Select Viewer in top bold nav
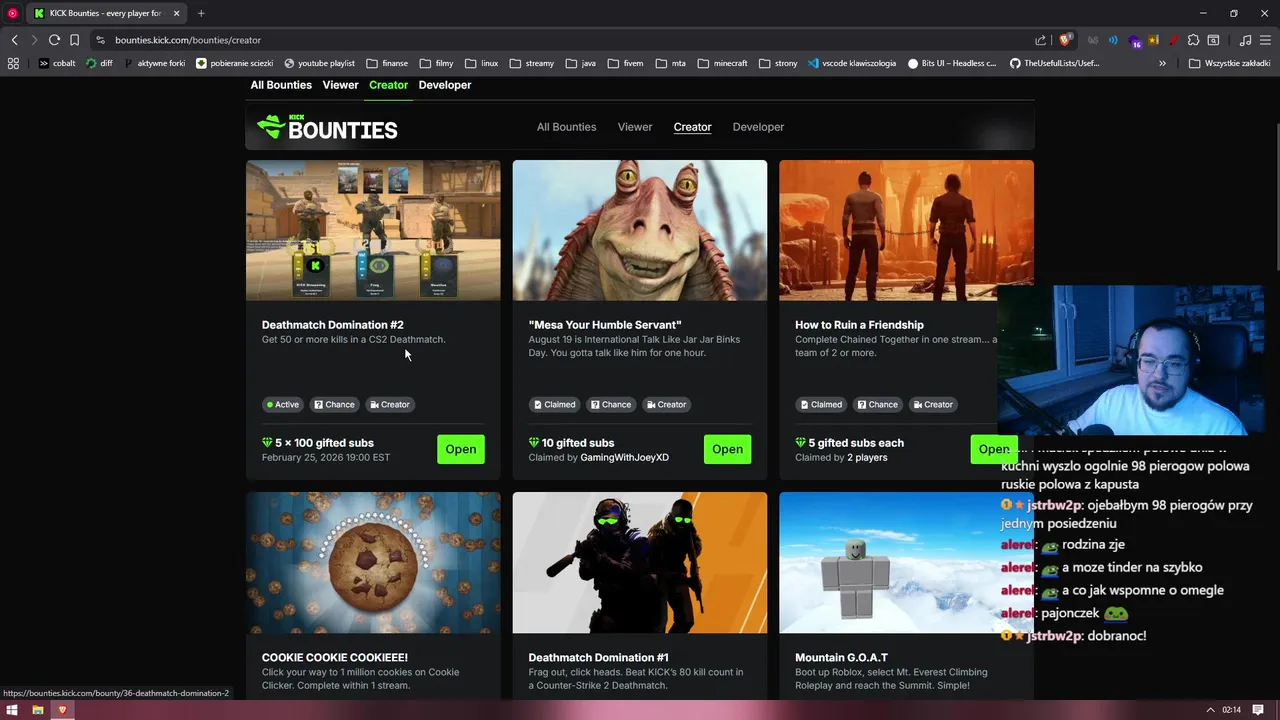The height and width of the screenshot is (720, 1280). pyautogui.click(x=340, y=85)
